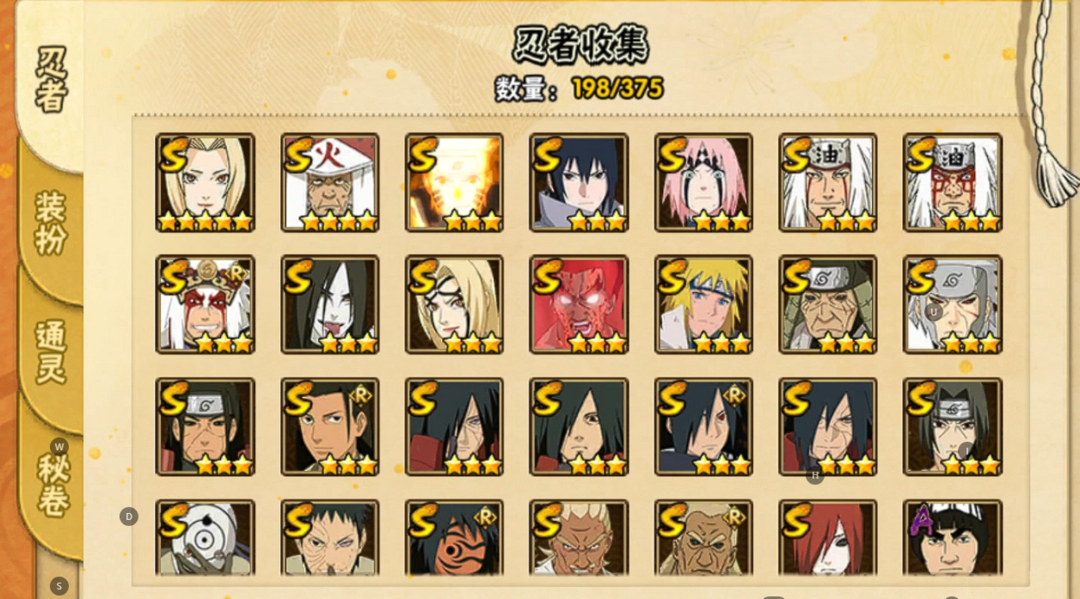
Task: Select the white spiral-mask Obito card
Action: coord(205,538)
